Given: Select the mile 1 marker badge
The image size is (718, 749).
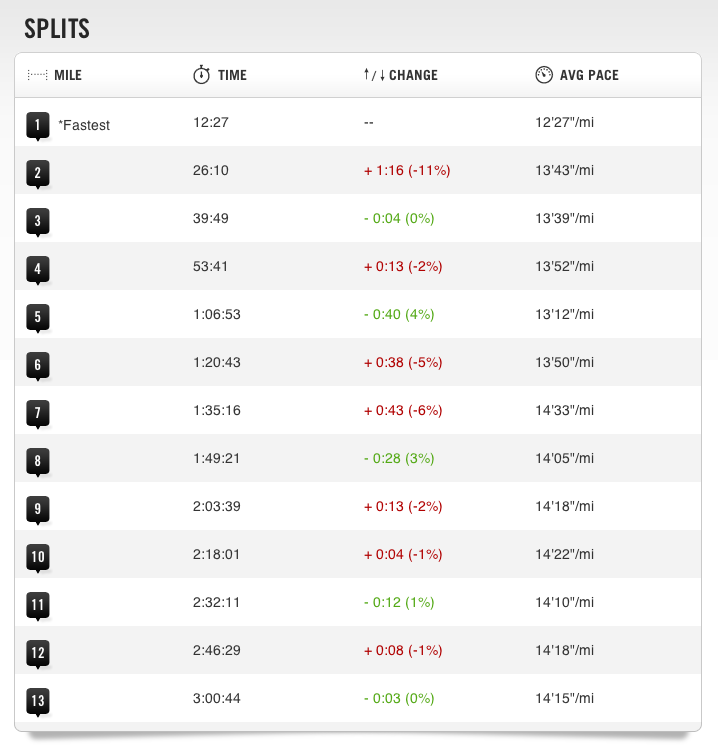Looking at the screenshot, I should pos(38,126).
